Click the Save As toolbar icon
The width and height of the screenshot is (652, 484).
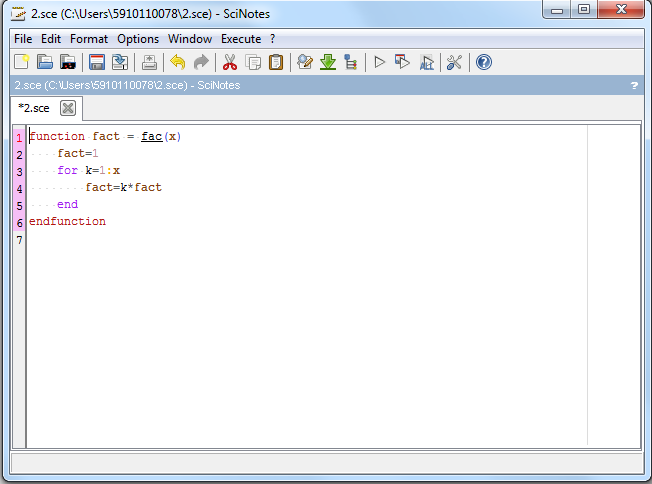[x=120, y=62]
